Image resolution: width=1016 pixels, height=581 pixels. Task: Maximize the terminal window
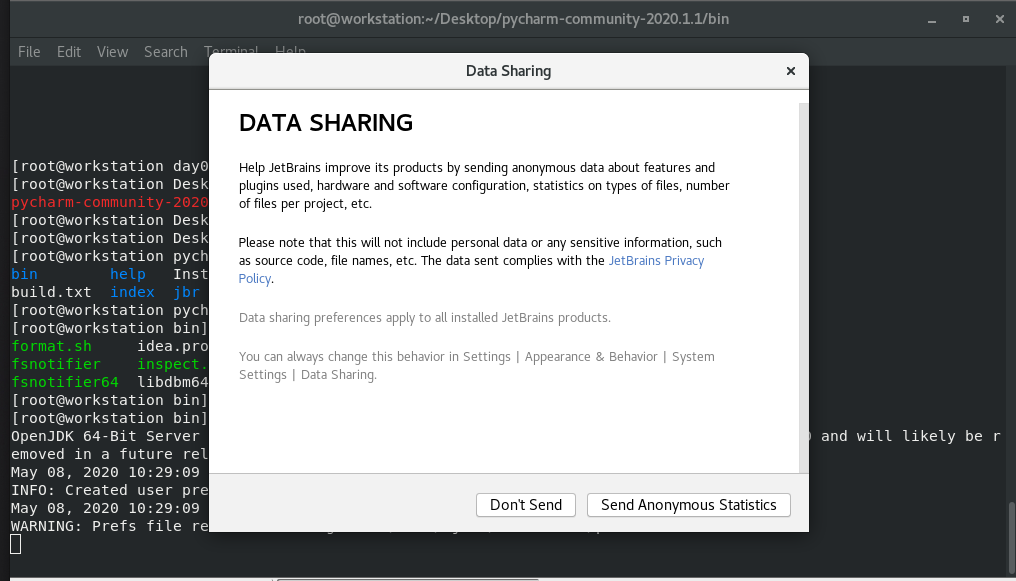(x=965, y=19)
